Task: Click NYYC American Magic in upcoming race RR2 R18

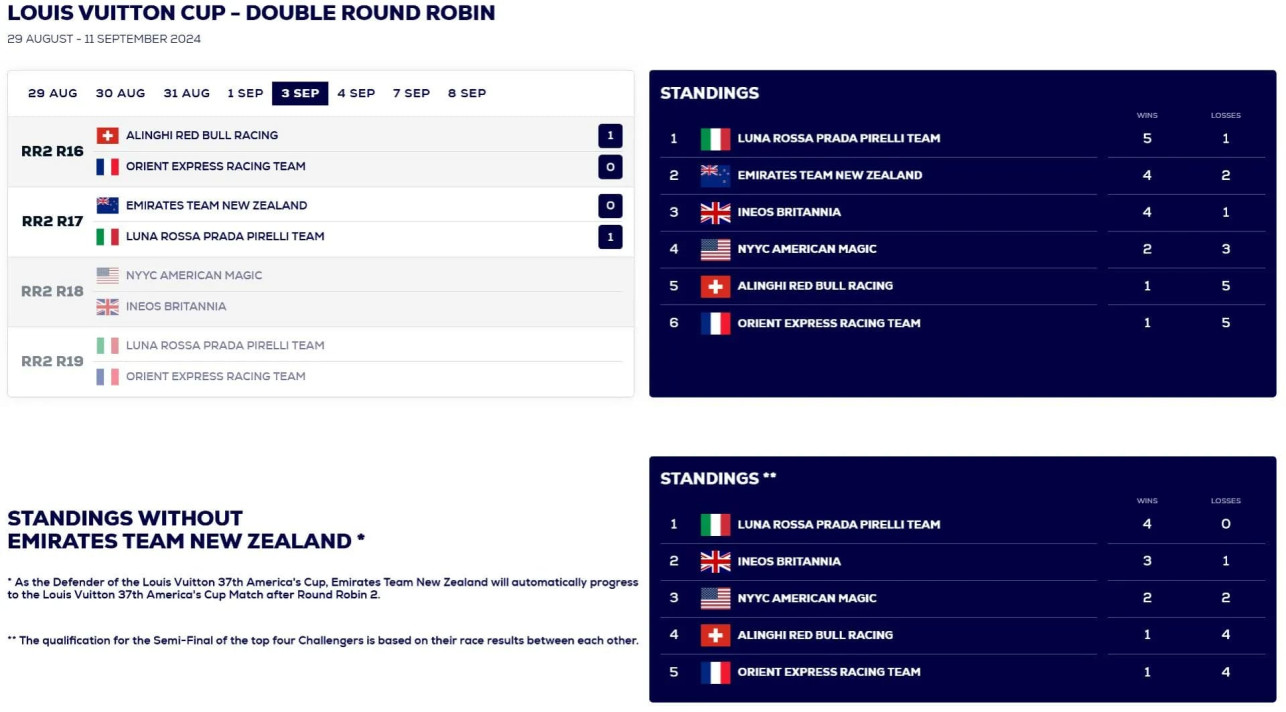Action: click(x=194, y=276)
